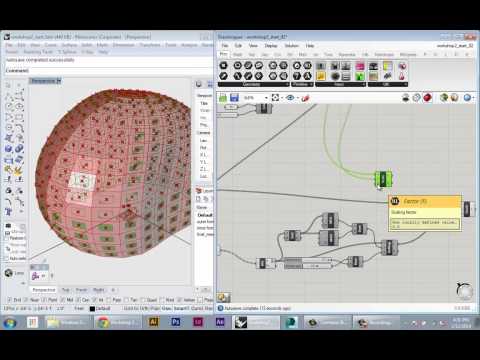Open Grasshopper Solution menu
Viewport: 480px width, 360px height.
pyautogui.click(x=291, y=46)
